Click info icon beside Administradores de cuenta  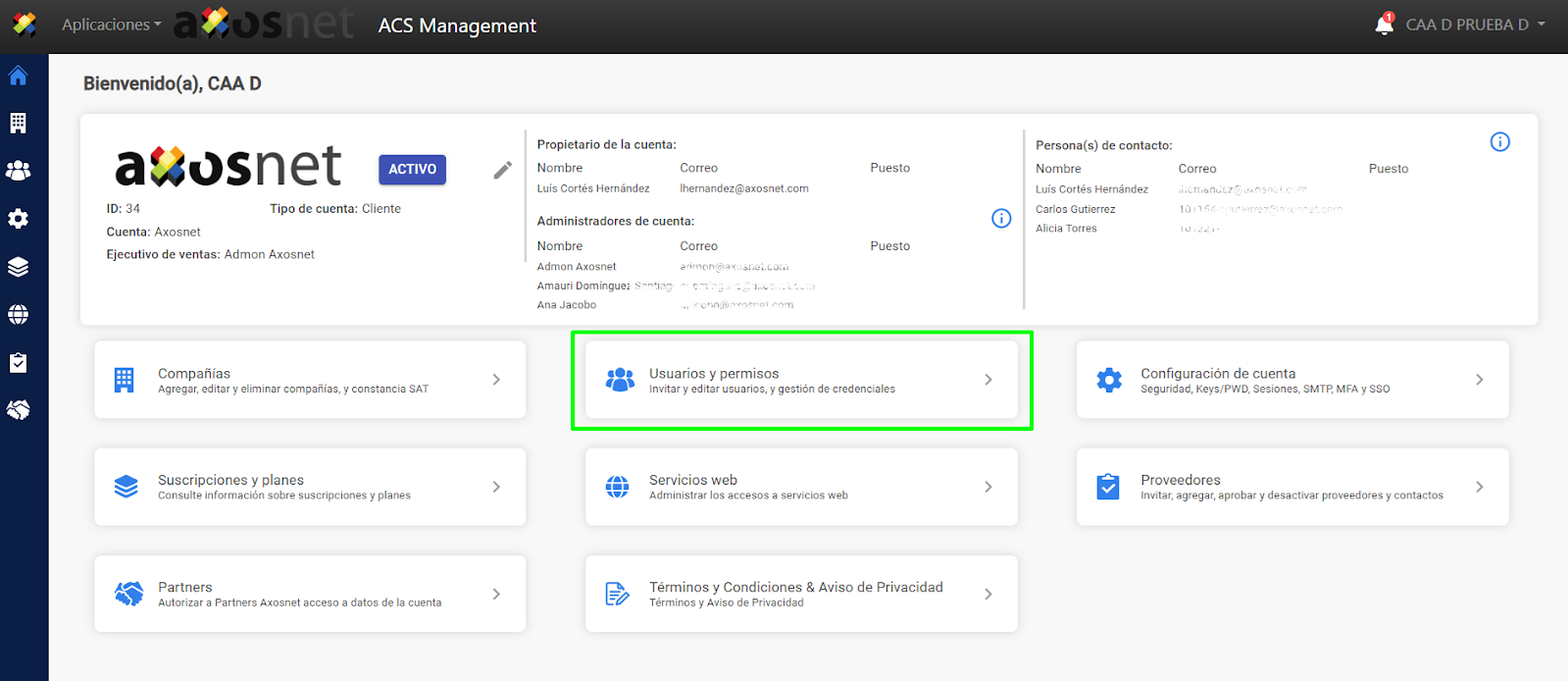(x=1000, y=219)
